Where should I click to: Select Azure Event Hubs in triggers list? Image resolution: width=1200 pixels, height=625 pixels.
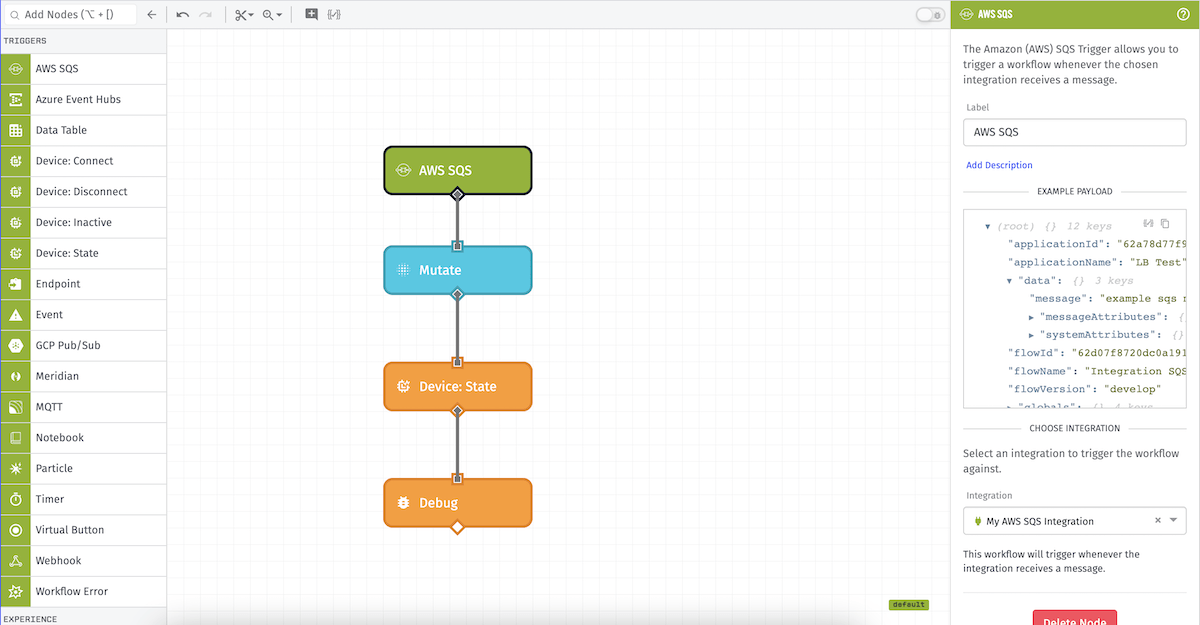tap(83, 100)
